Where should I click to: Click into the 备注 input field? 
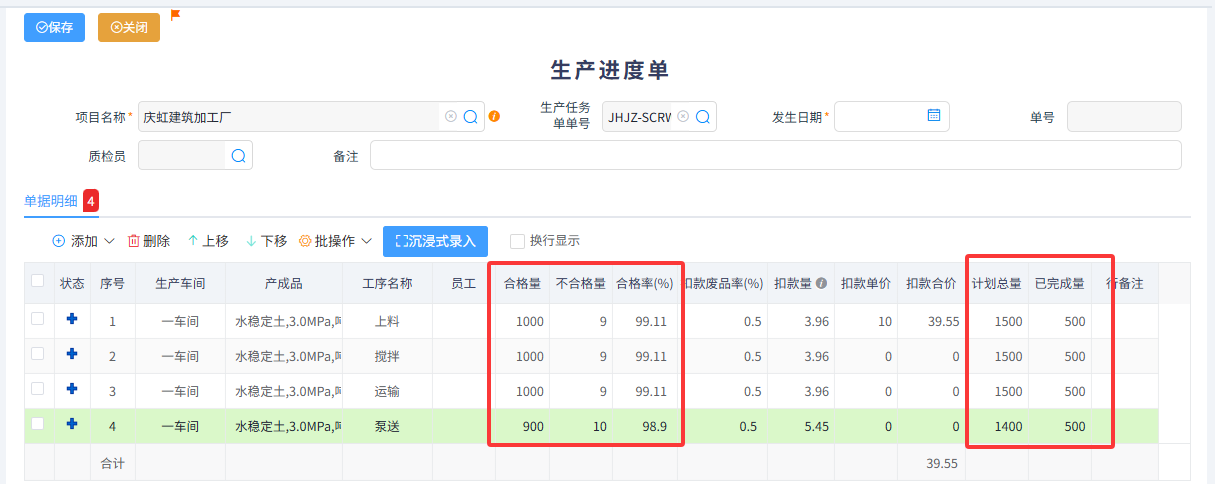pos(775,156)
